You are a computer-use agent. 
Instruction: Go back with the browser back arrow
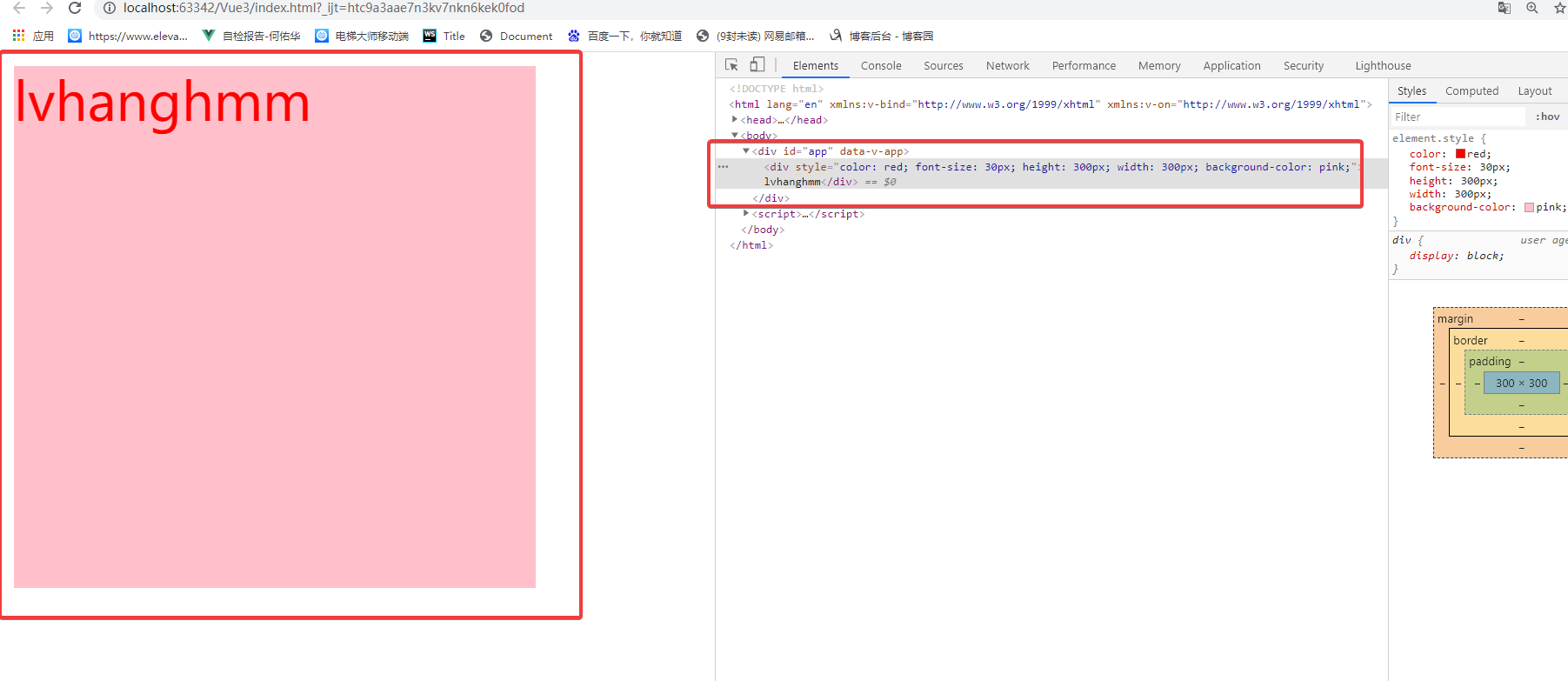(19, 8)
